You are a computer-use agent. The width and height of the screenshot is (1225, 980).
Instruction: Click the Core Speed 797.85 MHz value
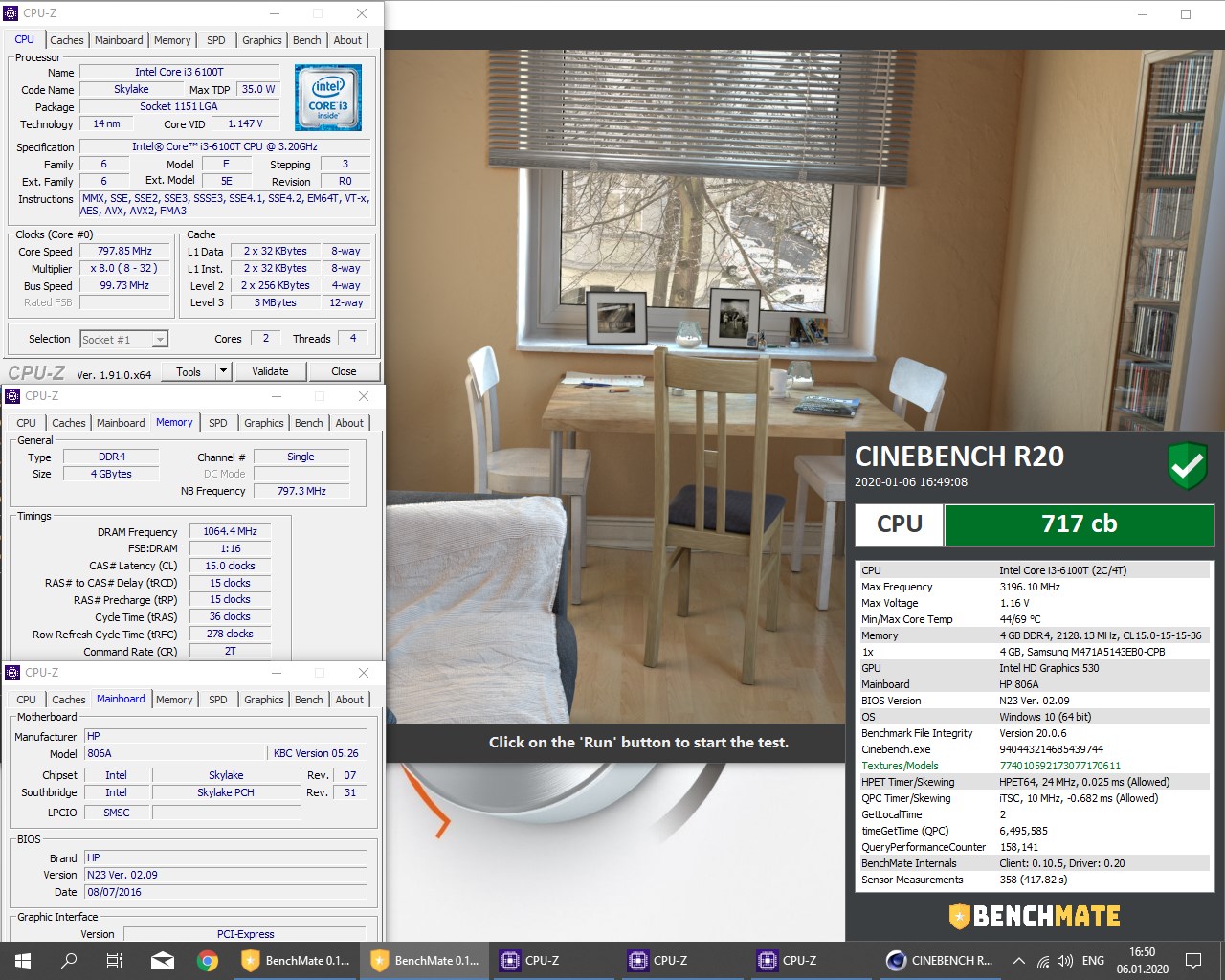click(x=124, y=251)
